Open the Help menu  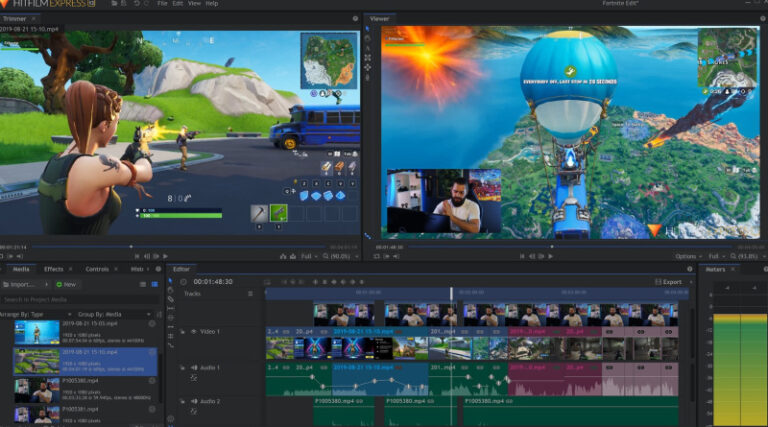[212, 3]
